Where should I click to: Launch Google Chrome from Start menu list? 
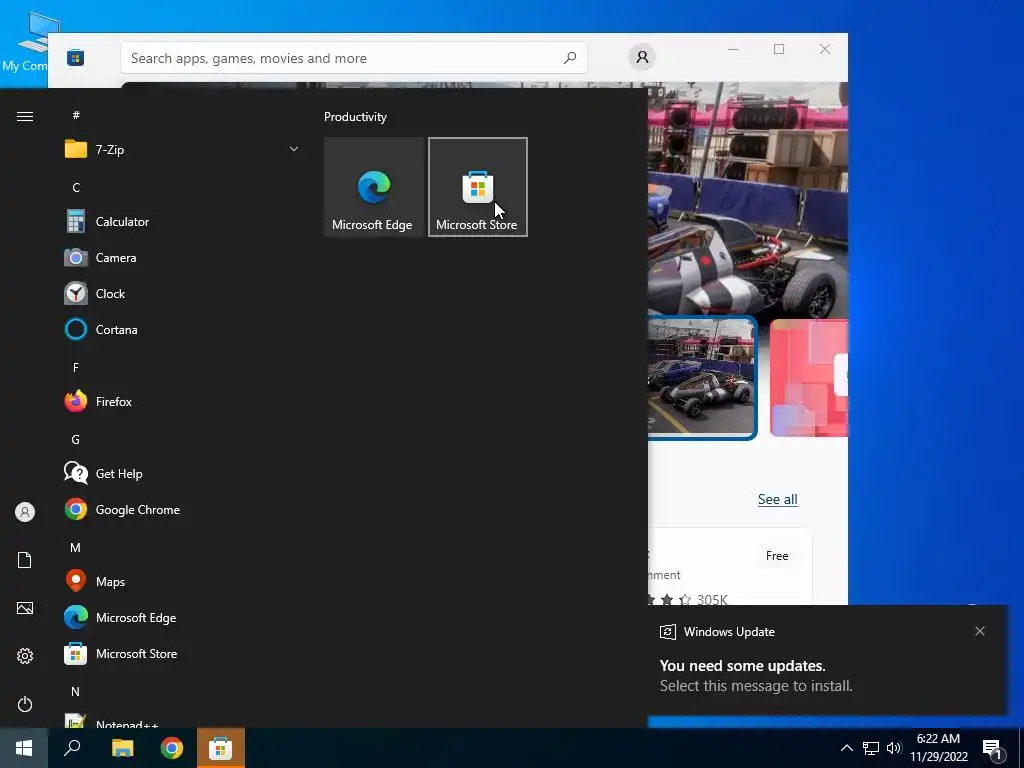pos(182,509)
